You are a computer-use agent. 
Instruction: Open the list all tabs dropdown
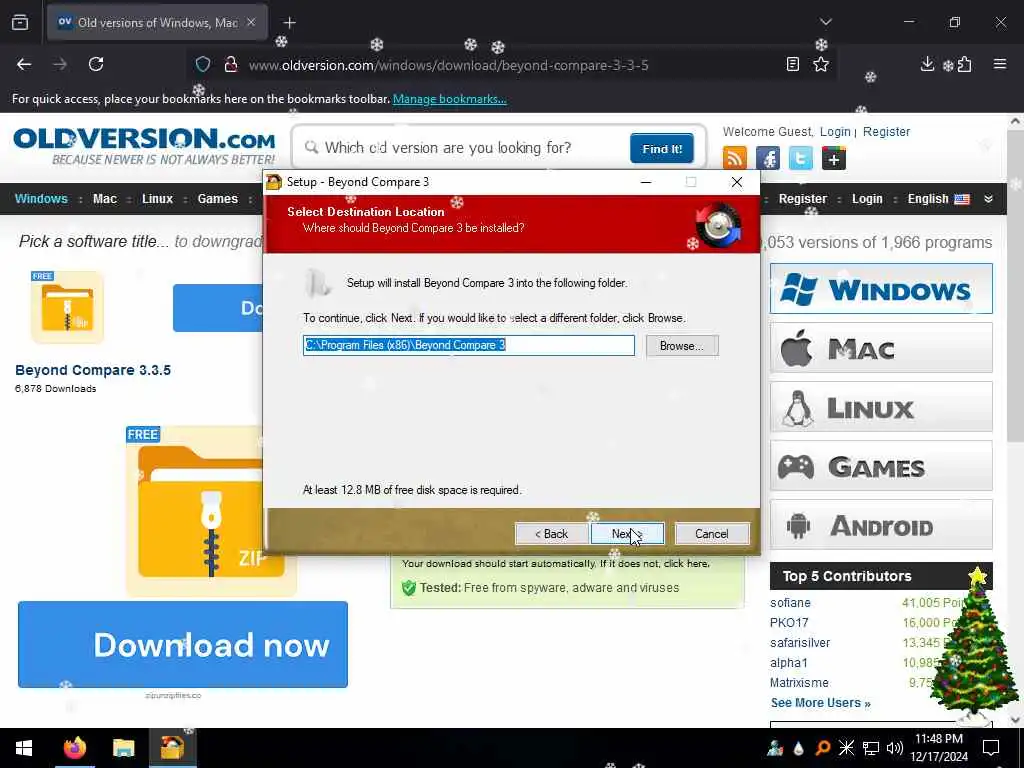pos(825,22)
